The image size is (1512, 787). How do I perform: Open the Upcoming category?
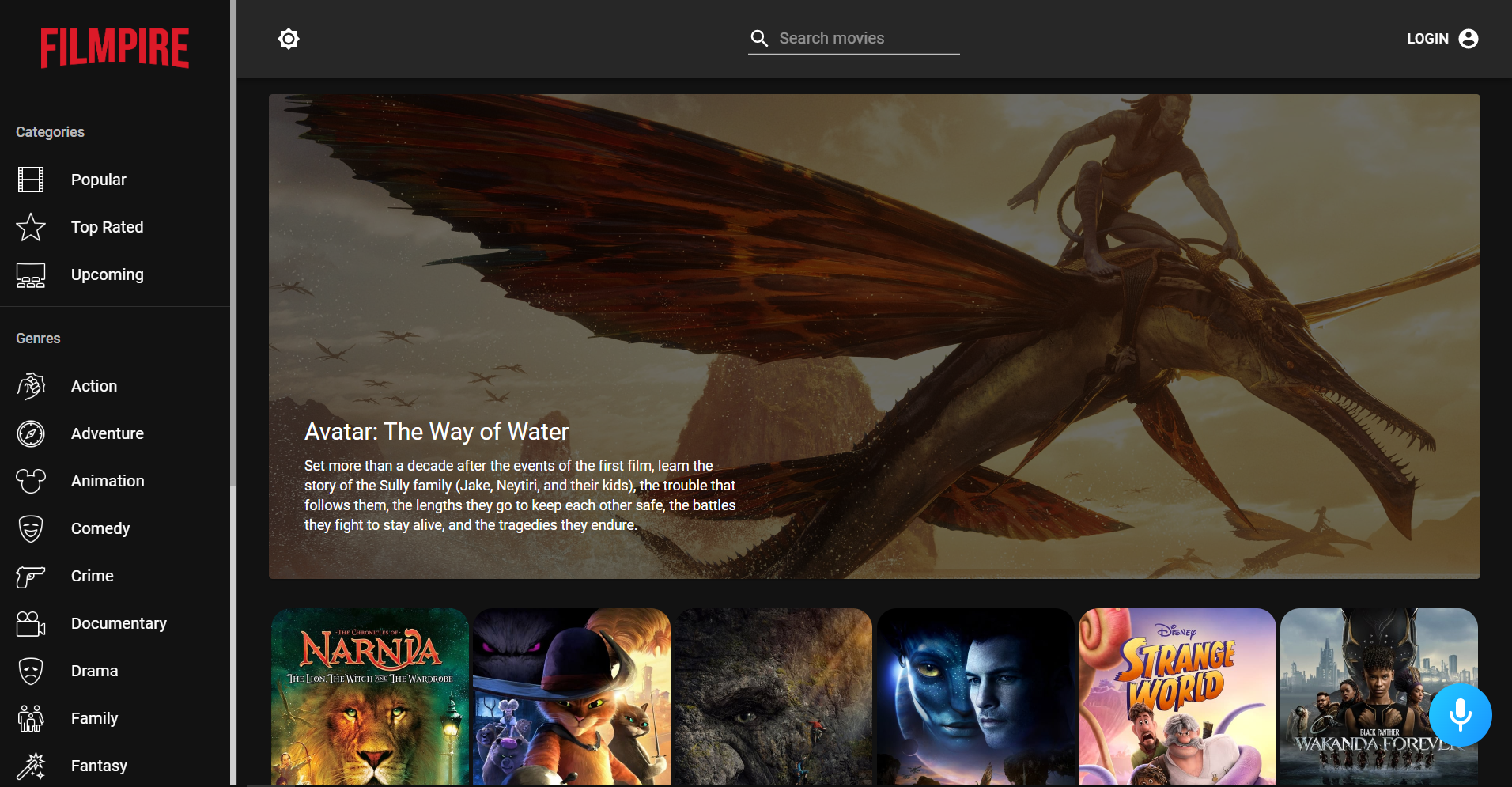(115, 274)
